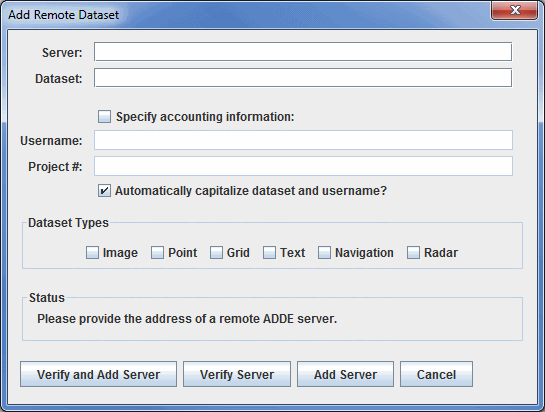Enable Specify accounting information checkbox

[104, 117]
